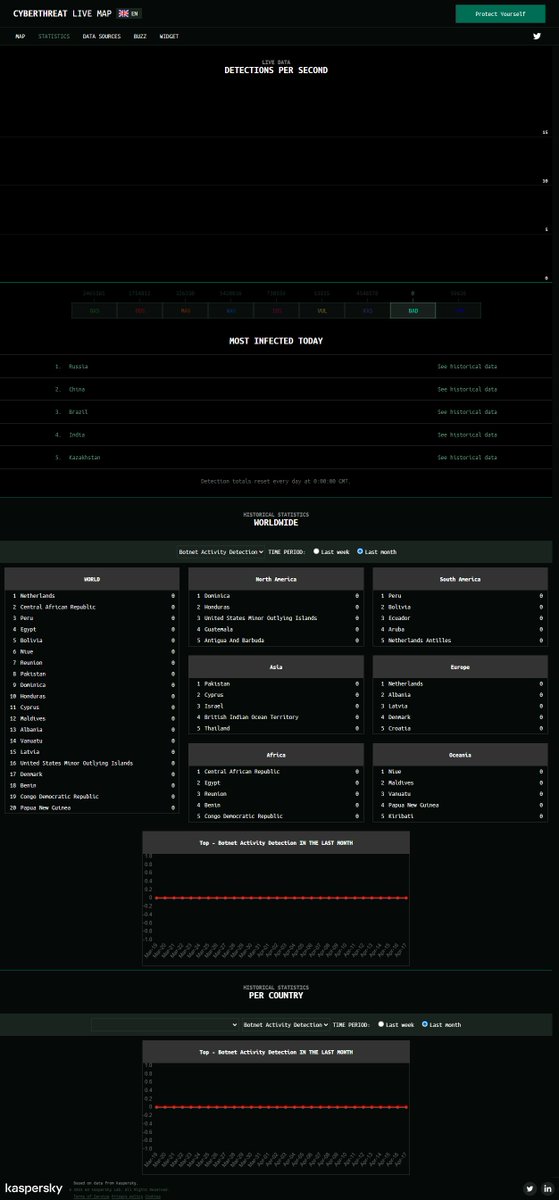559x1200 pixels.
Task: Open the footer LinkedIn icon
Action: pyautogui.click(x=547, y=1188)
